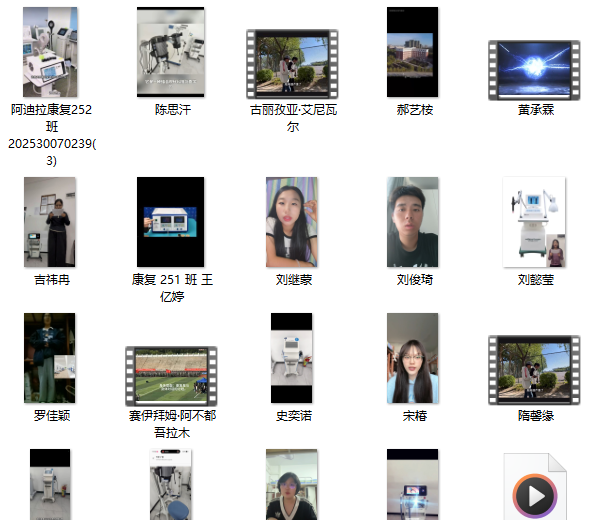Select the 宋椿 video thumbnail

[x=412, y=357]
